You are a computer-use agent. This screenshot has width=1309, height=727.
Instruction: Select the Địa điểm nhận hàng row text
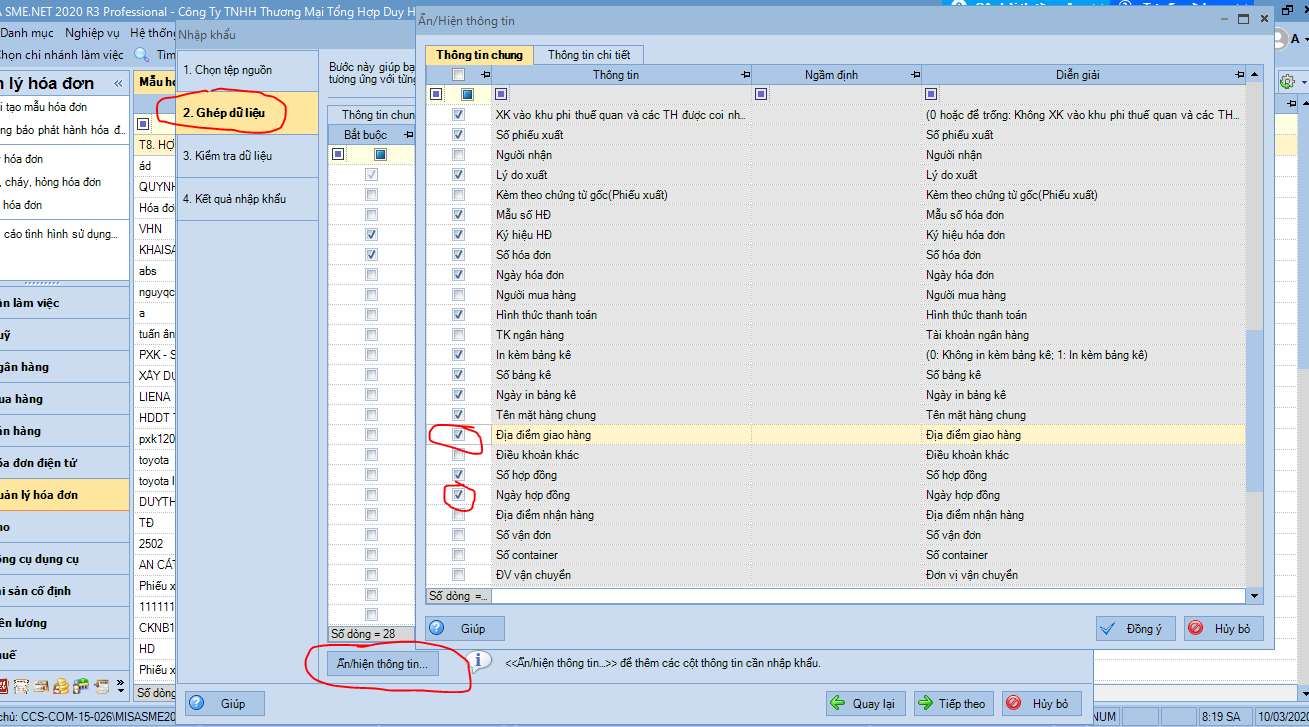(x=545, y=515)
